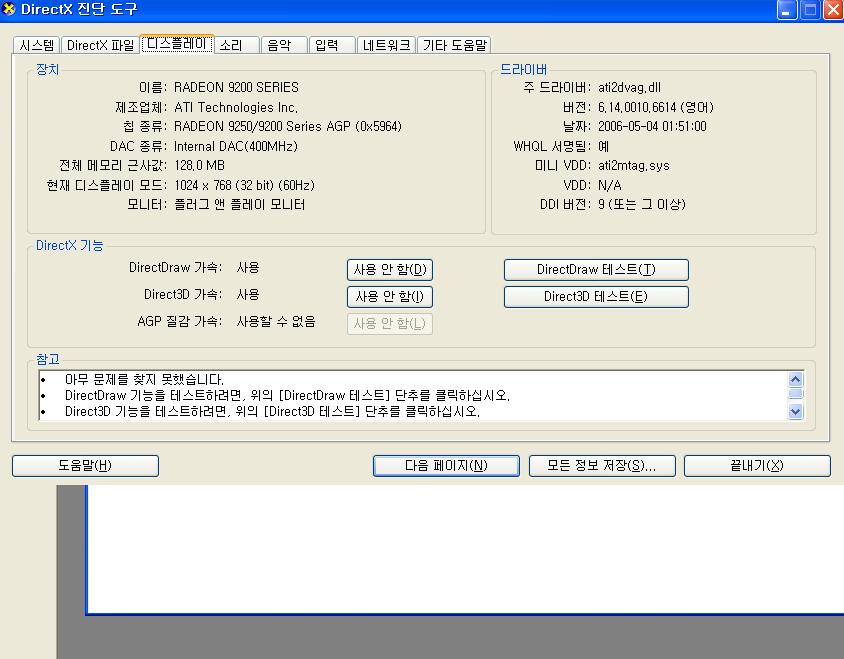
Task: Open the DirectX 파일 tab
Action: click(100, 45)
